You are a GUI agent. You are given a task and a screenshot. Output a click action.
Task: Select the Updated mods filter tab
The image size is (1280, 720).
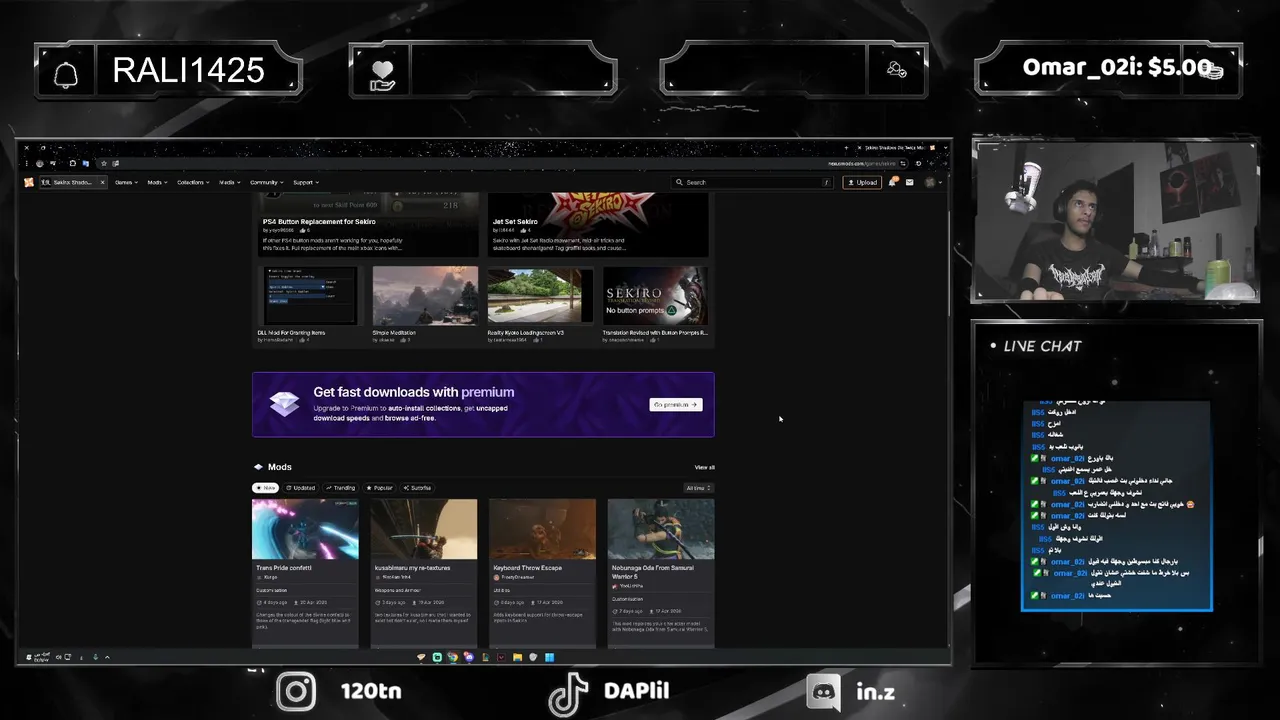pyautogui.click(x=300, y=488)
